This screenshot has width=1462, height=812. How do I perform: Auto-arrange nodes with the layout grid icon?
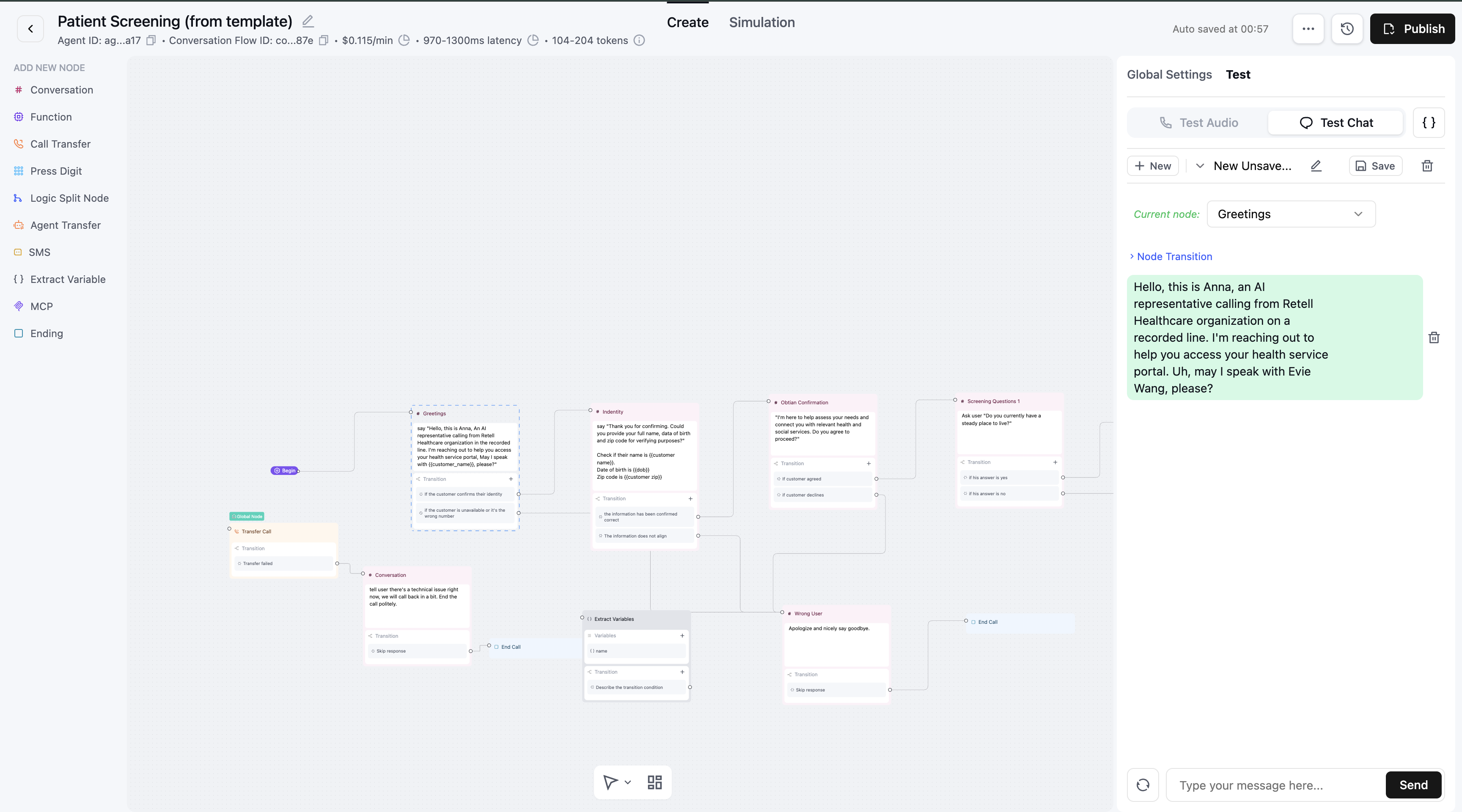coord(654,782)
